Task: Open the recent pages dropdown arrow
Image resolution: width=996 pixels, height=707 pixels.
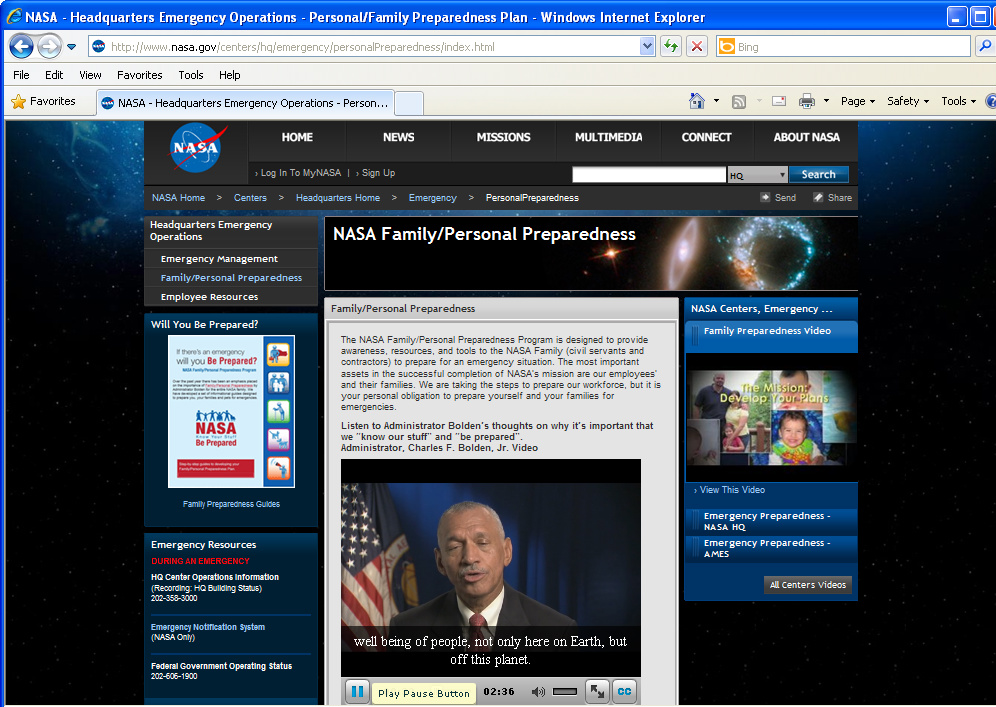Action: pos(71,46)
